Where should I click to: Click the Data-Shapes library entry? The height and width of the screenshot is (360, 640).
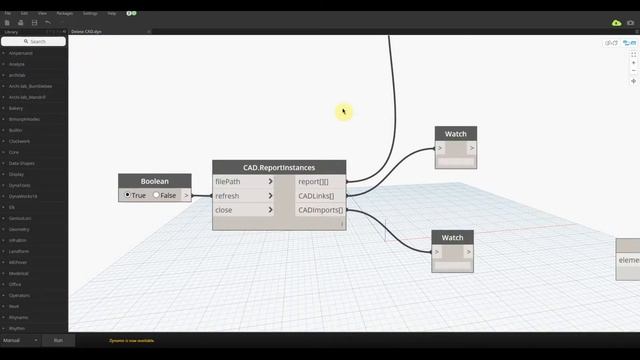pos(22,163)
